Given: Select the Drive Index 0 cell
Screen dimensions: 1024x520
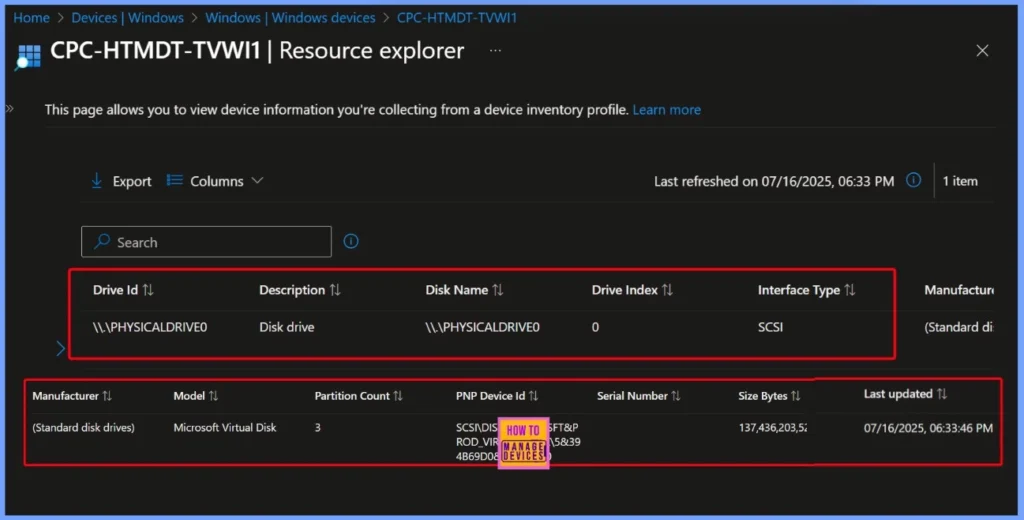Looking at the screenshot, I should pyautogui.click(x=595, y=327).
